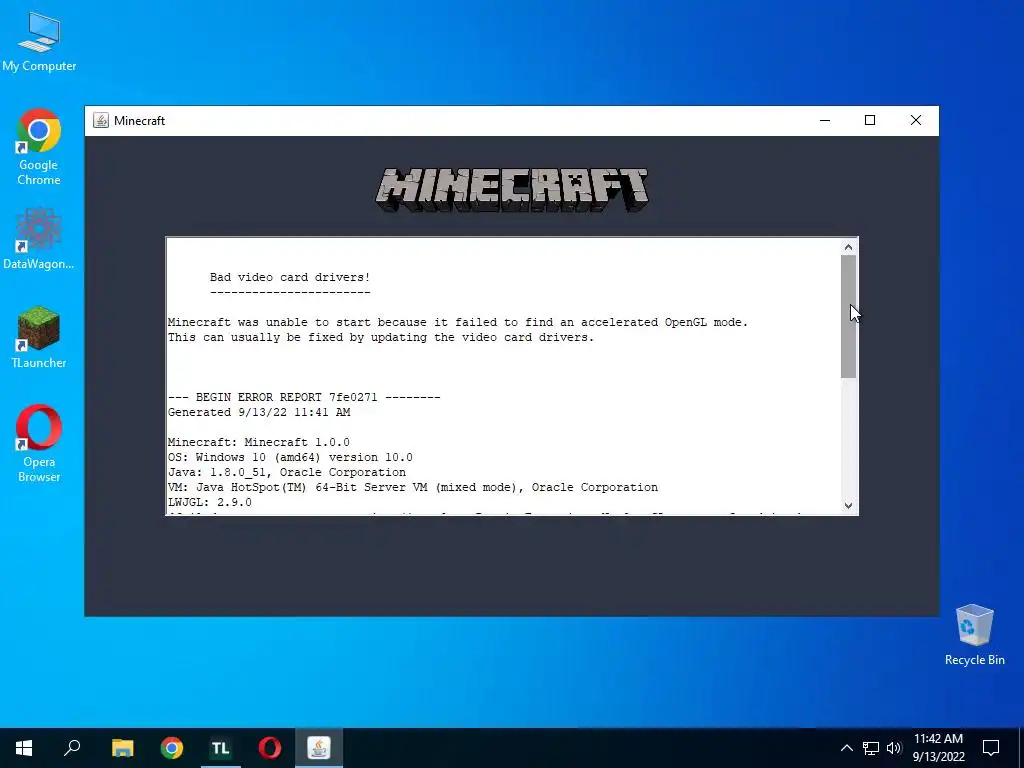Open Opera from the taskbar
This screenshot has width=1024, height=768.
point(270,748)
